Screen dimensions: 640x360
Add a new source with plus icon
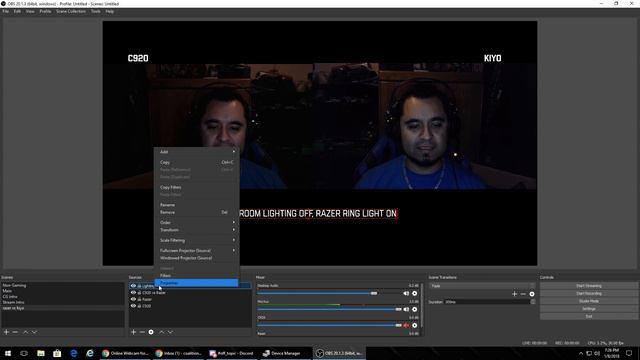(133, 332)
